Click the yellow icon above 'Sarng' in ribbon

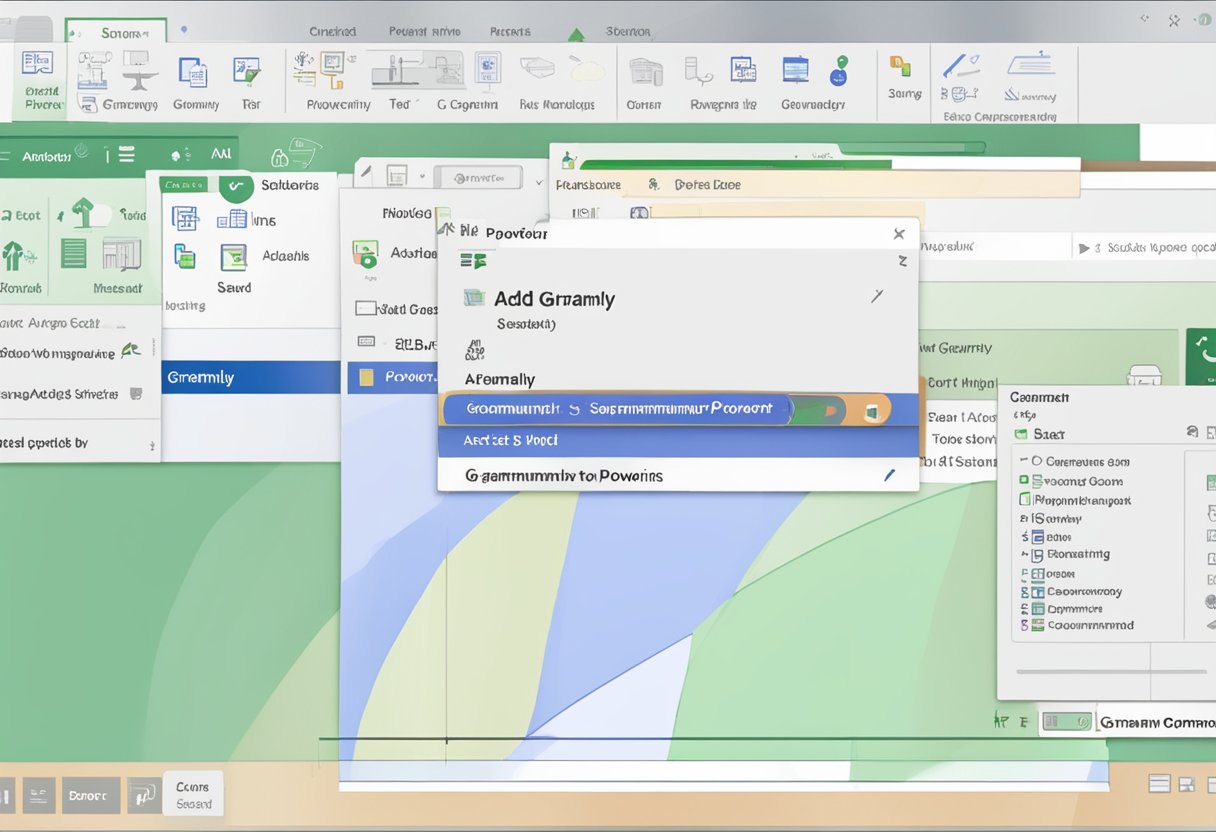[x=900, y=67]
